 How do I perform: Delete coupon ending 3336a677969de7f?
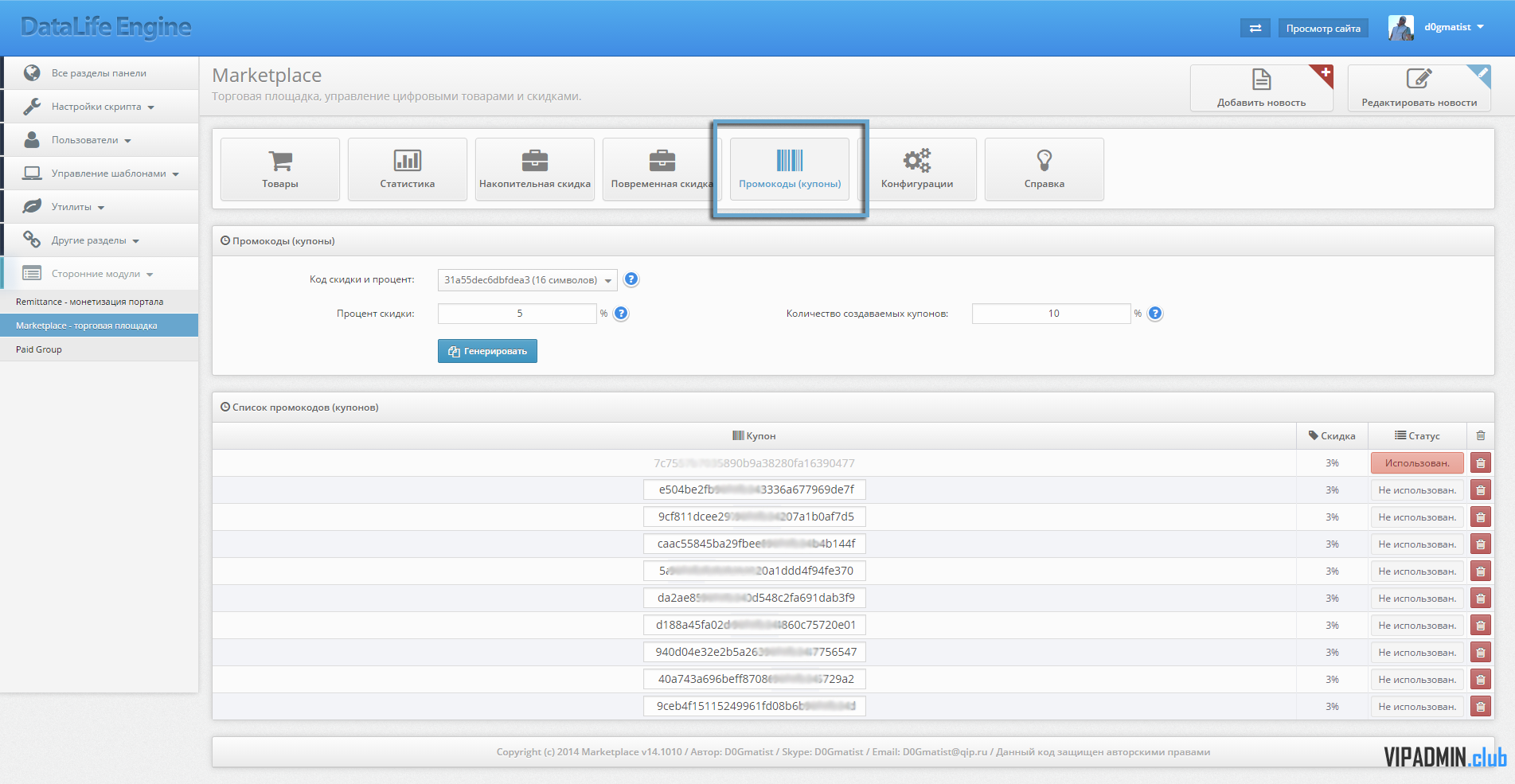tap(1481, 490)
